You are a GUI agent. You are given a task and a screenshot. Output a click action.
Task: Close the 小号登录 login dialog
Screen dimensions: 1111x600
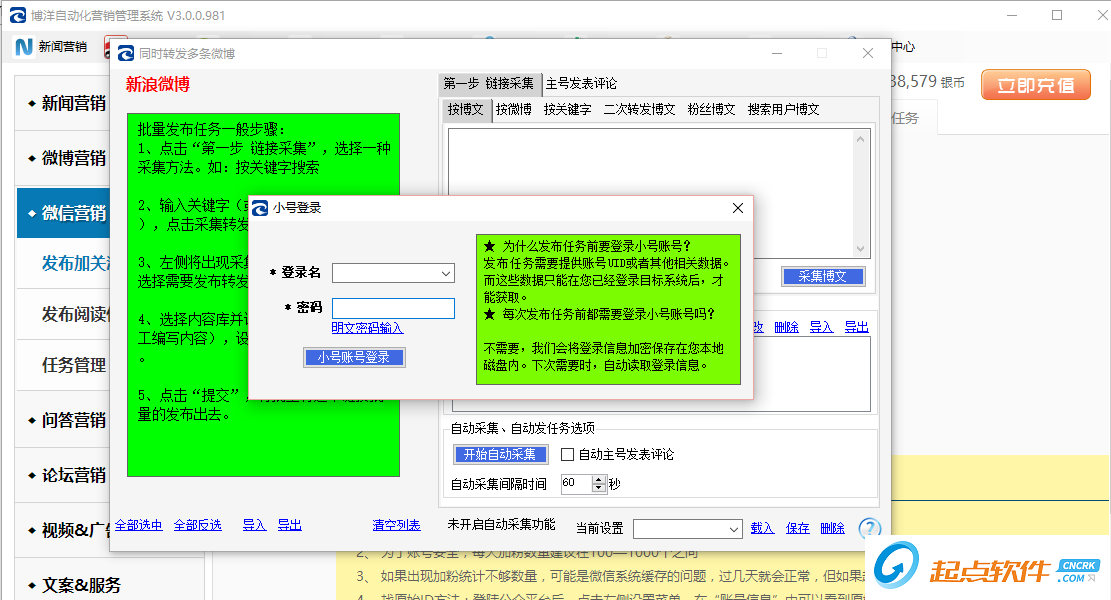[738, 208]
